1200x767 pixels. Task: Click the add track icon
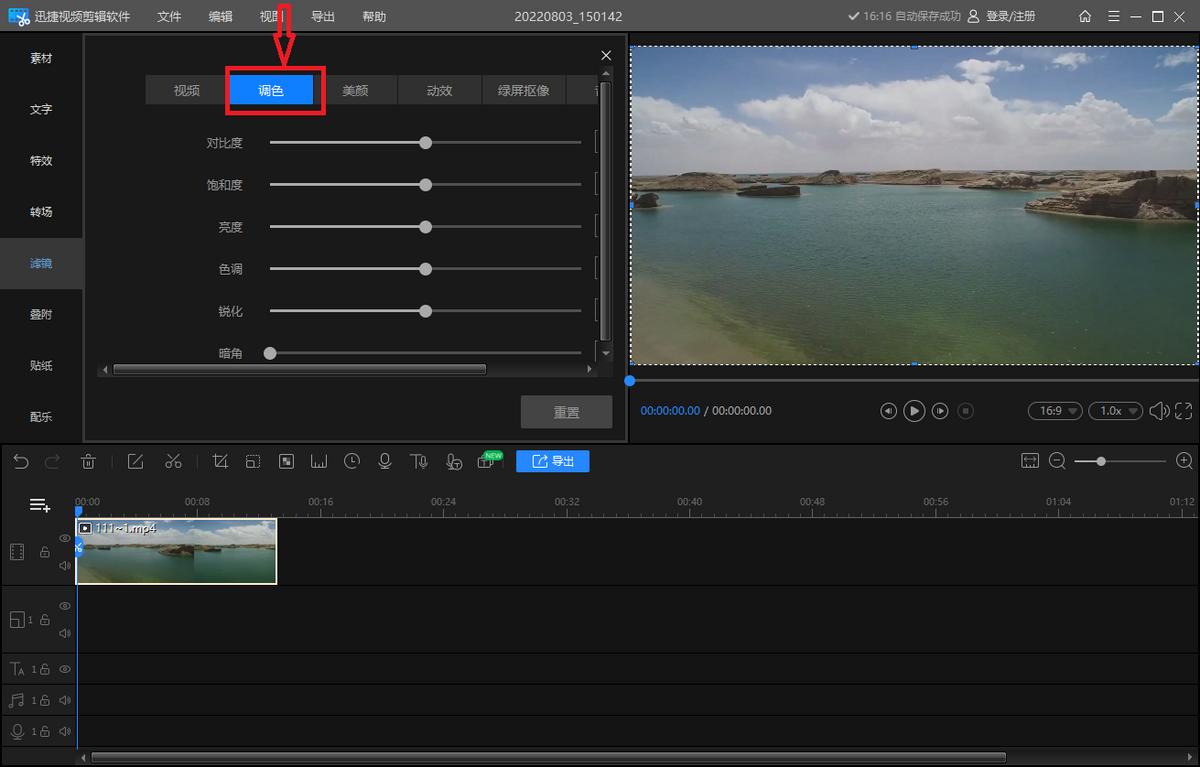point(39,505)
